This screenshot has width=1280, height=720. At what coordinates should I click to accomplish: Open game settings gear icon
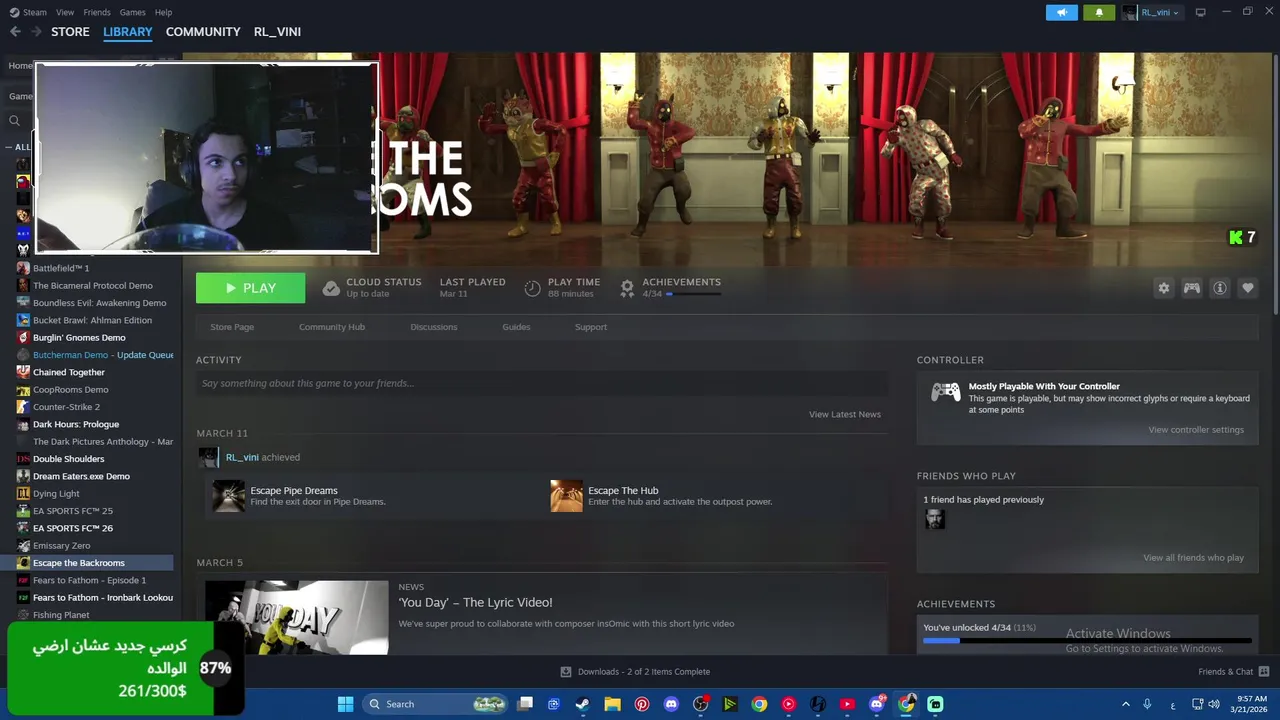(1164, 288)
